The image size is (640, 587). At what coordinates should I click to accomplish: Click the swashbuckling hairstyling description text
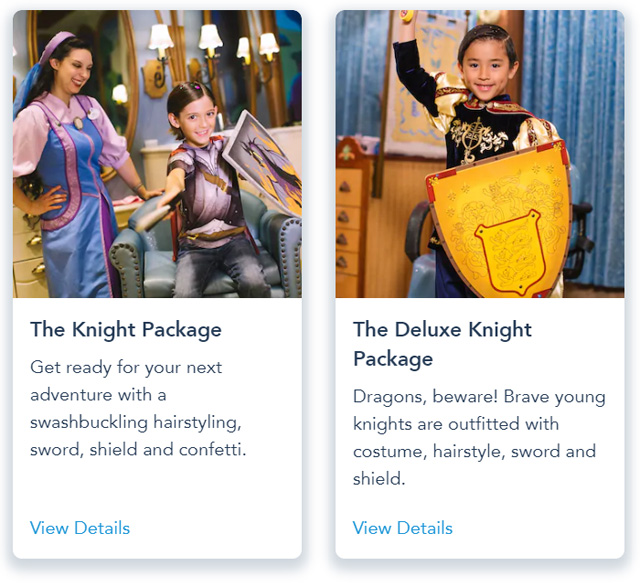(x=138, y=408)
